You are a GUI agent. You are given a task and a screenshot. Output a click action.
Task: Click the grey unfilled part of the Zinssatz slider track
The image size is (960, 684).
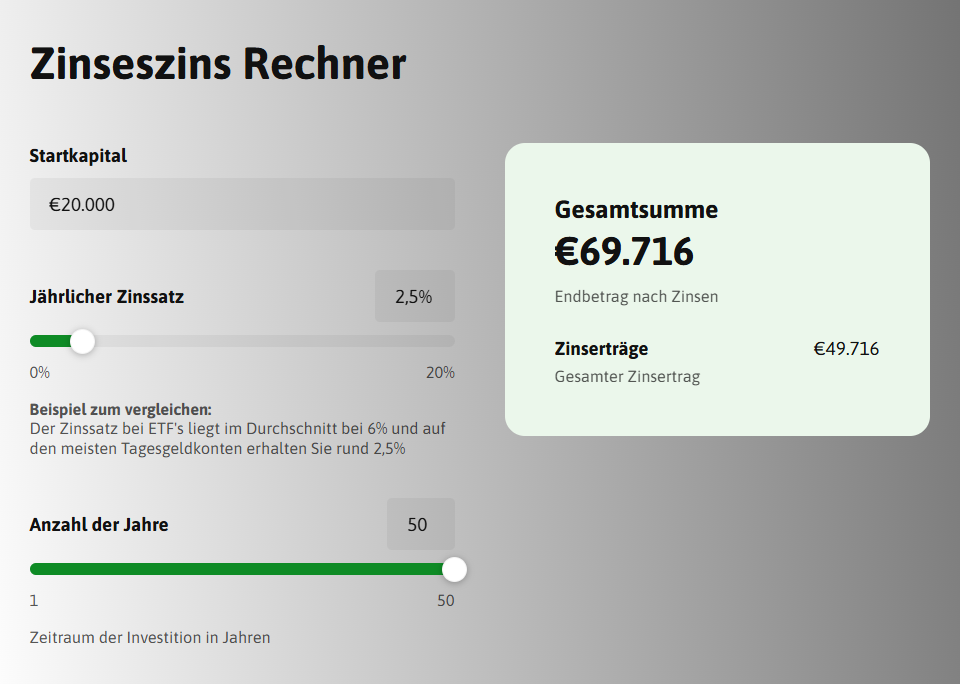tap(270, 341)
